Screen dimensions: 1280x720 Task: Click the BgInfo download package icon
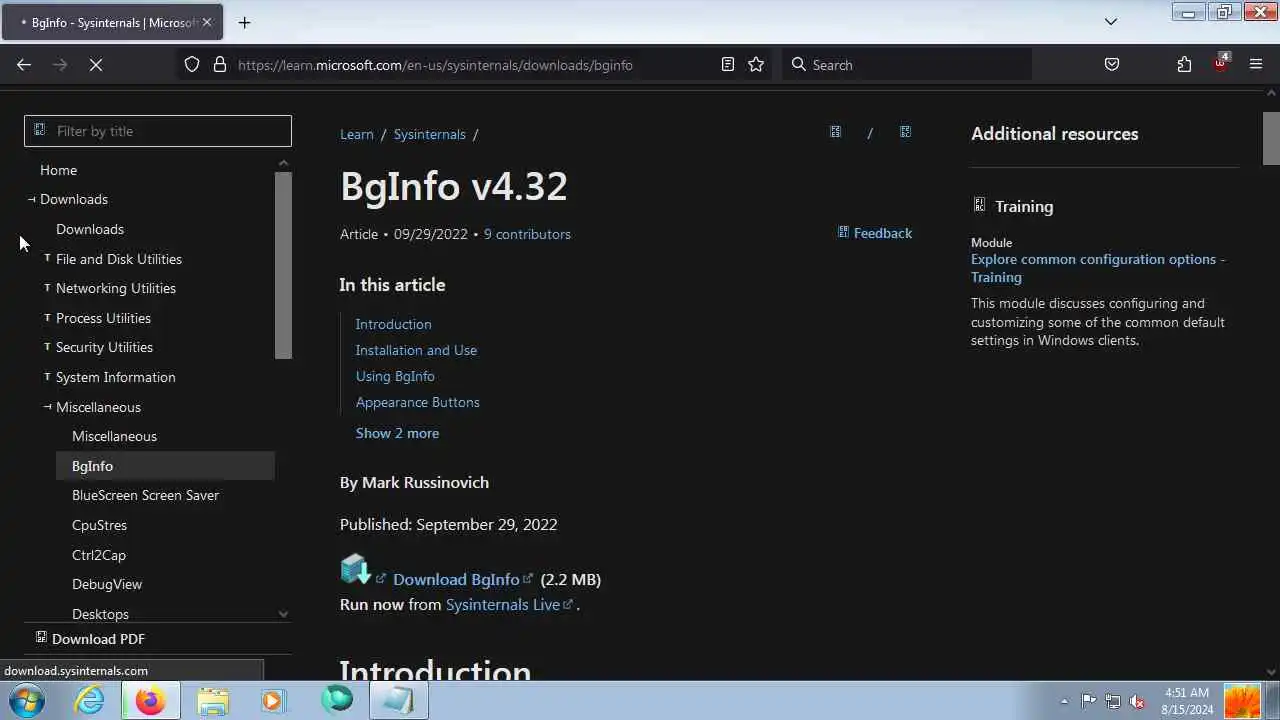click(355, 569)
